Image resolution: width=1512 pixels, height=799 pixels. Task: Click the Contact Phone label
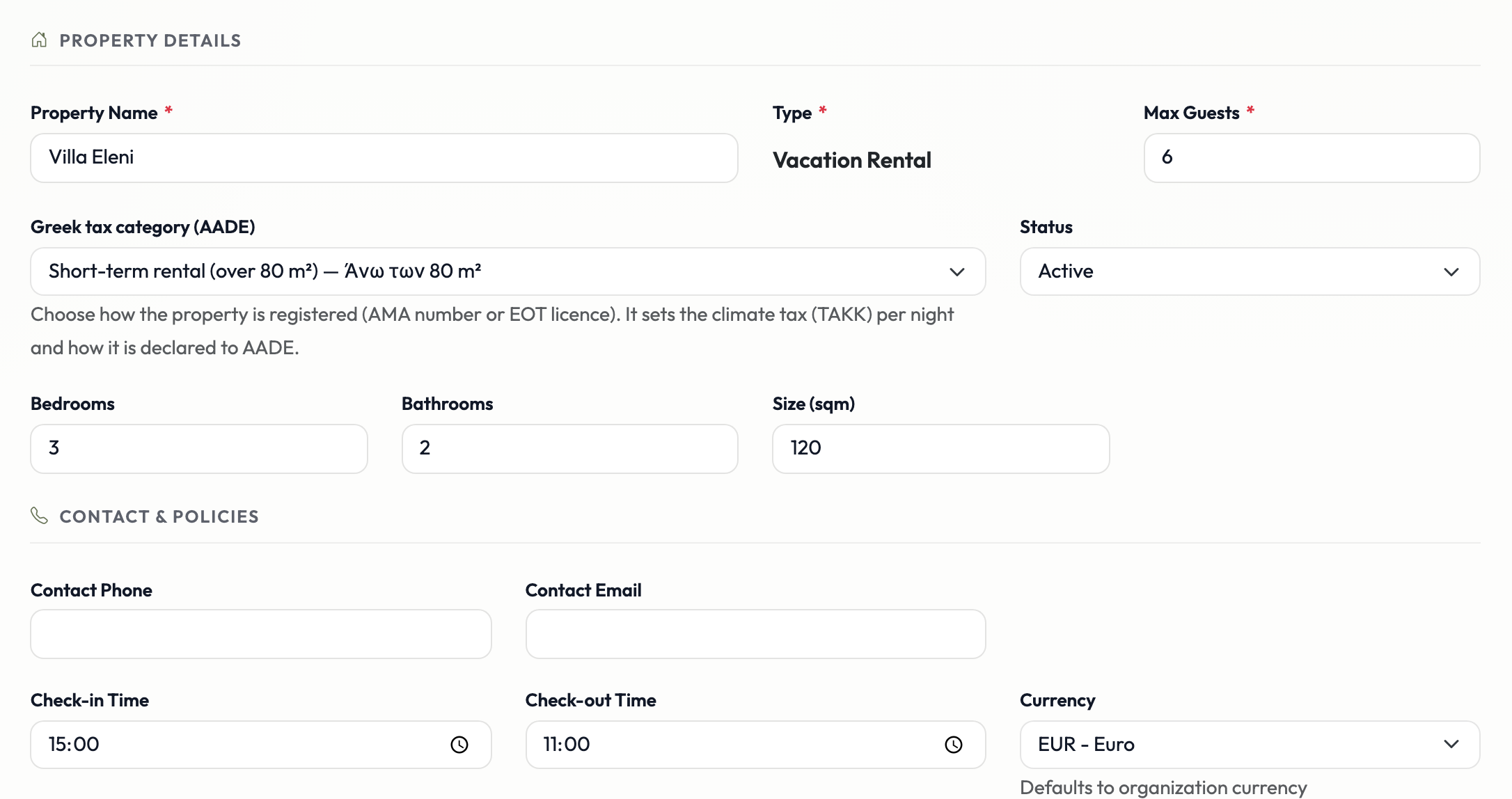pyautogui.click(x=91, y=590)
